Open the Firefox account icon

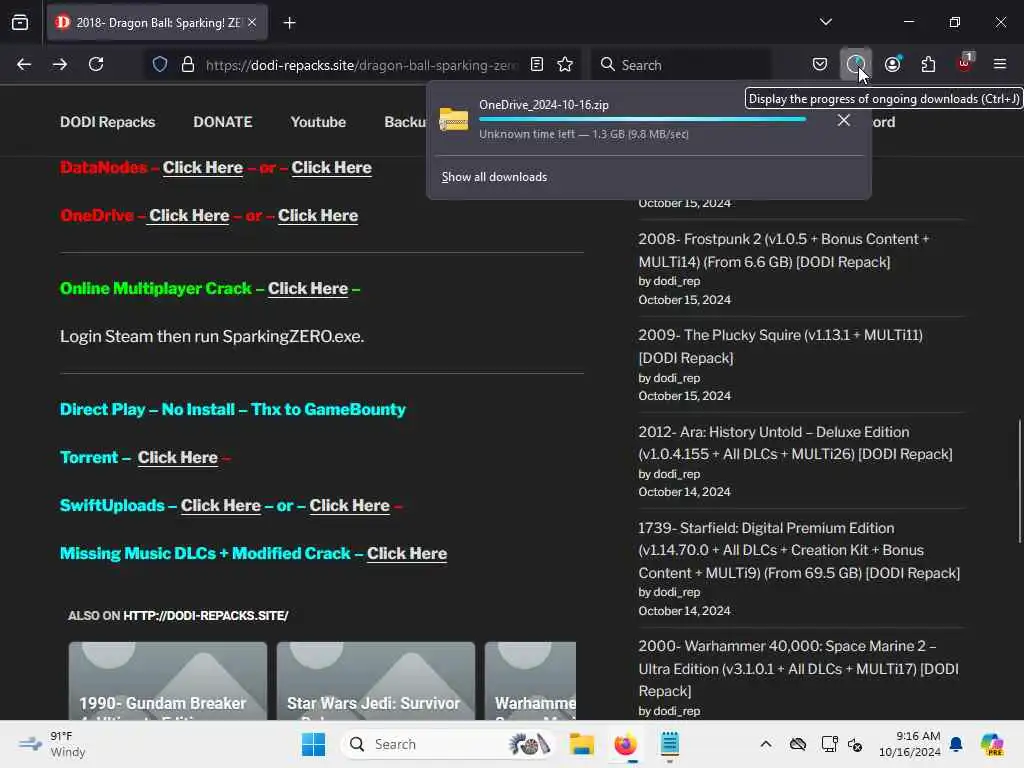[x=892, y=64]
